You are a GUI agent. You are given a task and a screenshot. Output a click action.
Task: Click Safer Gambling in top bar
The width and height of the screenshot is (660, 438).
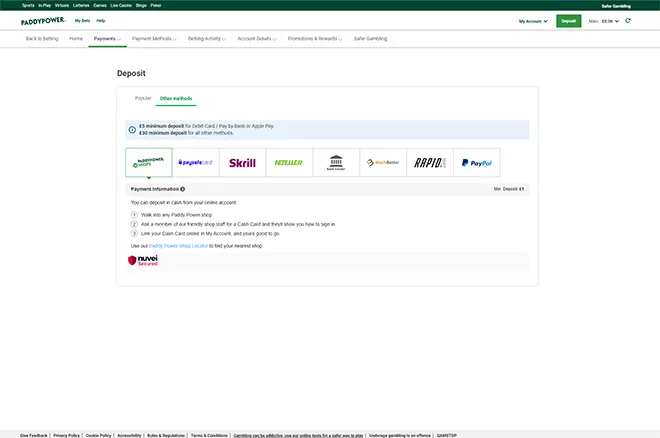point(616,6)
